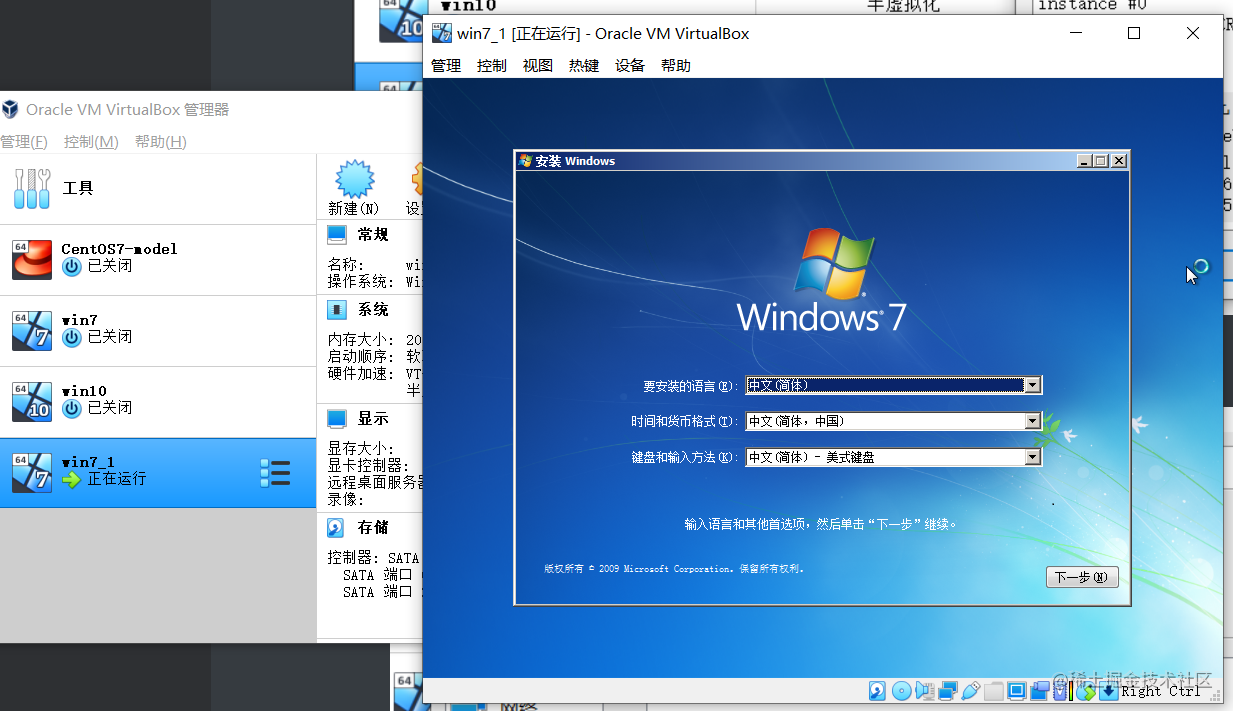Open the optical disc status icon
This screenshot has height=711, width=1233.
click(x=902, y=690)
